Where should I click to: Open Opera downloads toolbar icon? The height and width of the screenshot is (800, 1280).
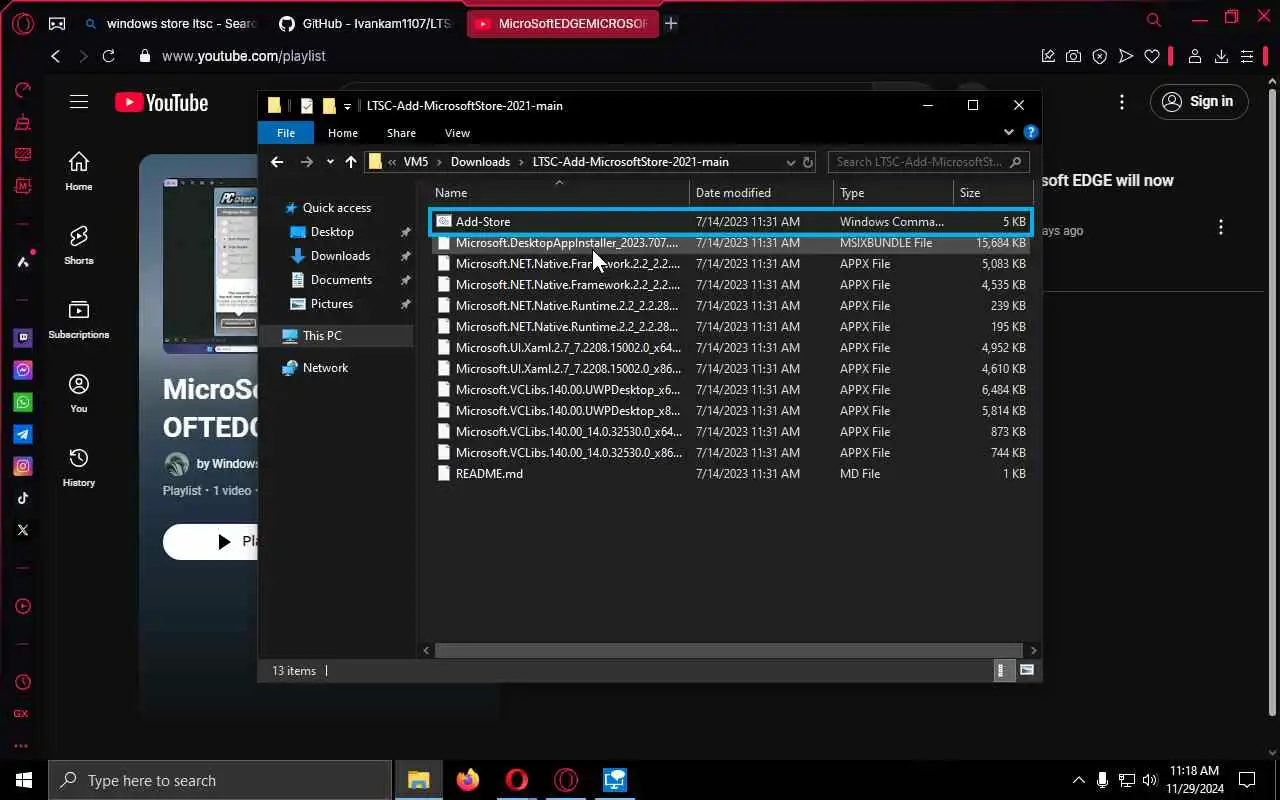[x=1221, y=57]
